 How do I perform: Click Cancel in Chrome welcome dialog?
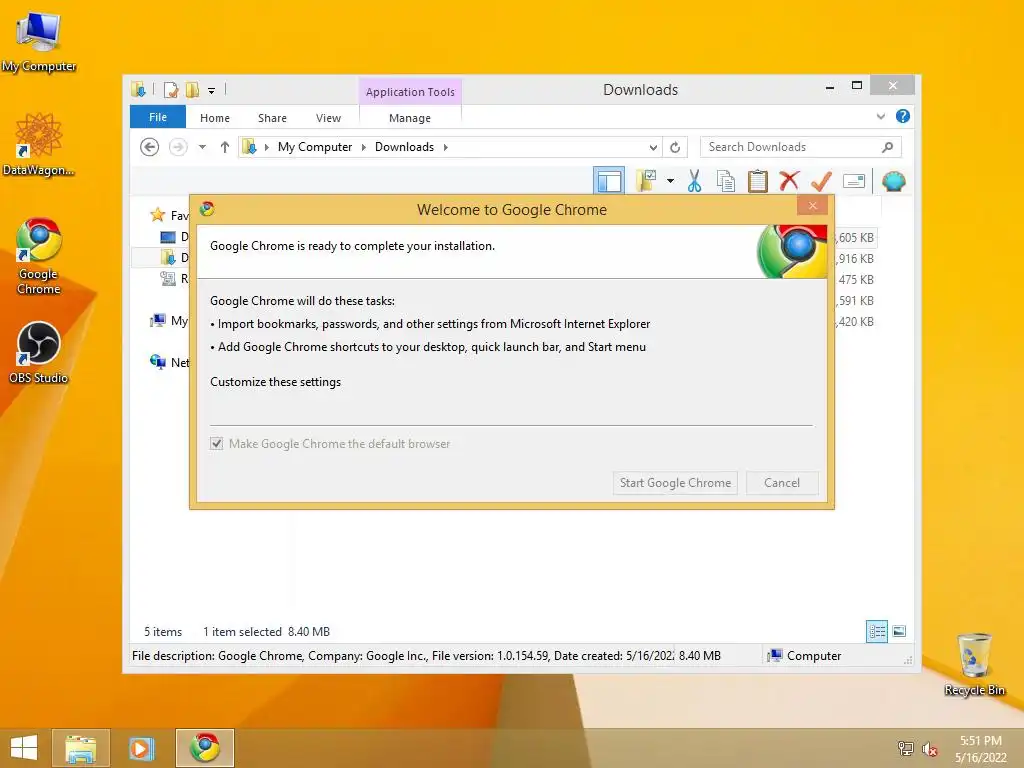click(782, 483)
